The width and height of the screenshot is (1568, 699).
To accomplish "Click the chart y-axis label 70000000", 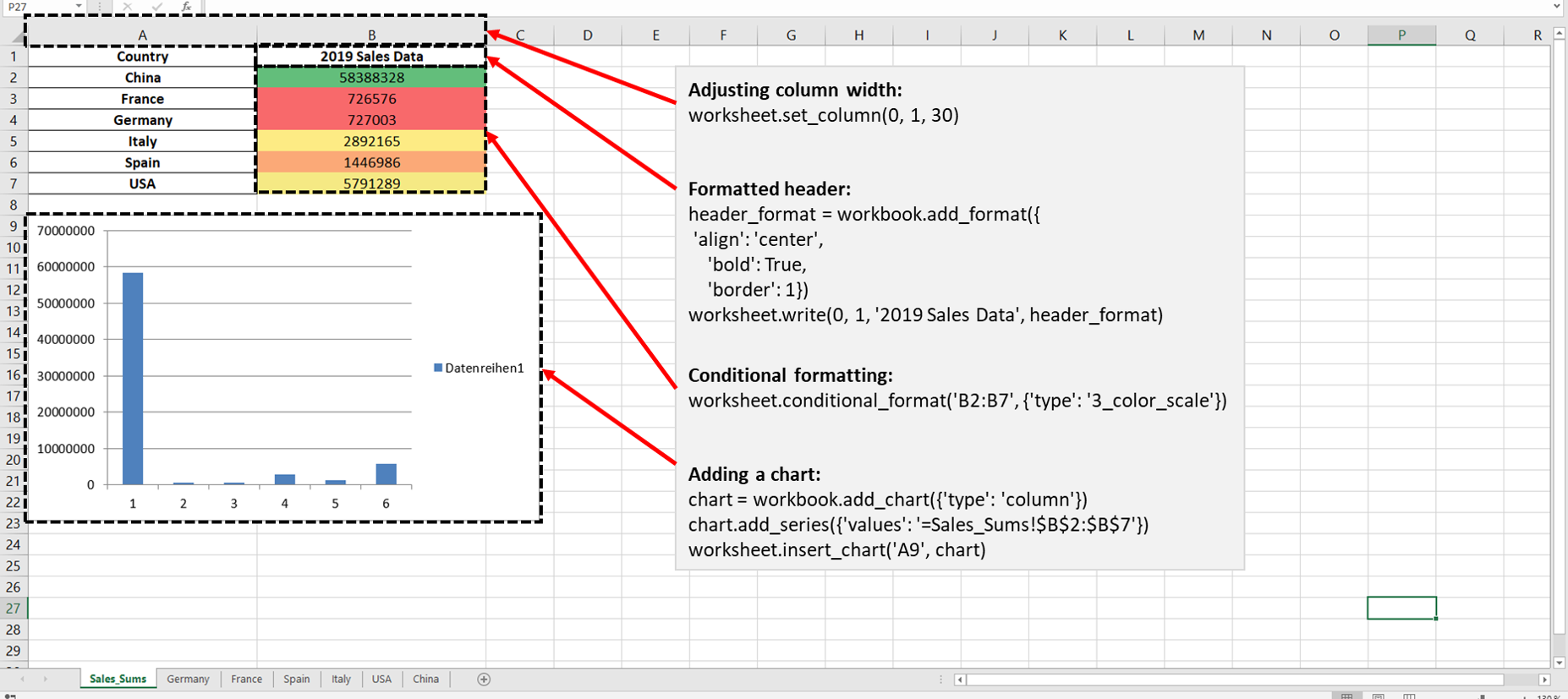I will tap(66, 231).
